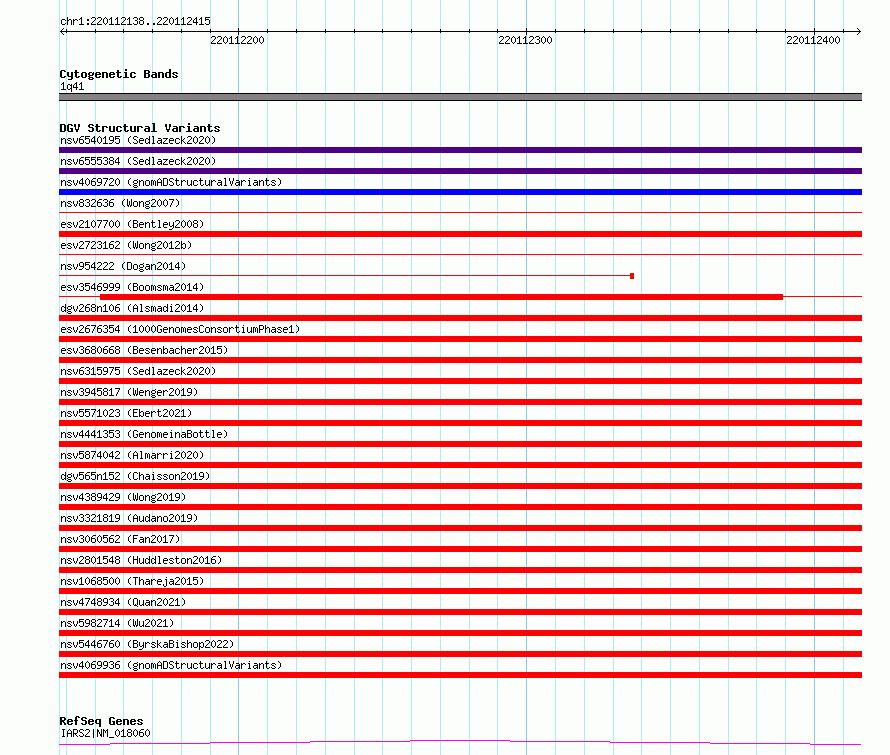Open variant nsv5571023 (Ebert2021)
Image resolution: width=890 pixels, height=755 pixels.
[x=126, y=413]
